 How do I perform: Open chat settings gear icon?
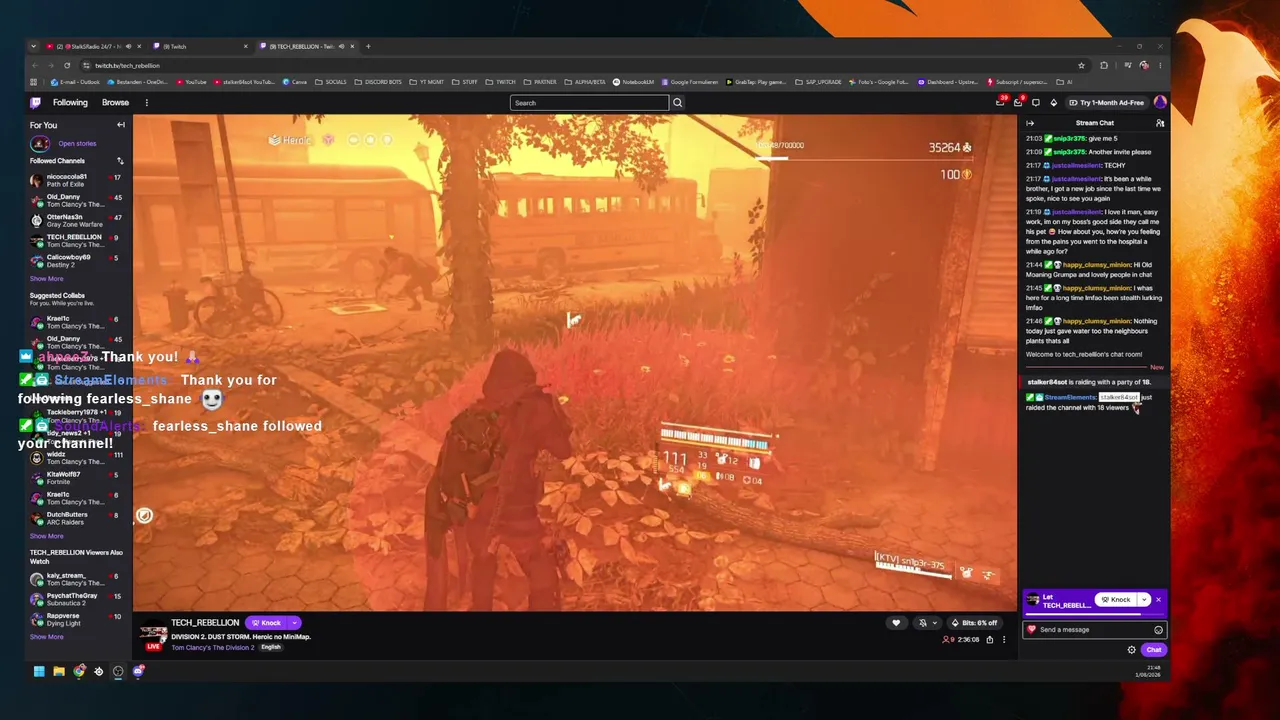(x=1132, y=650)
